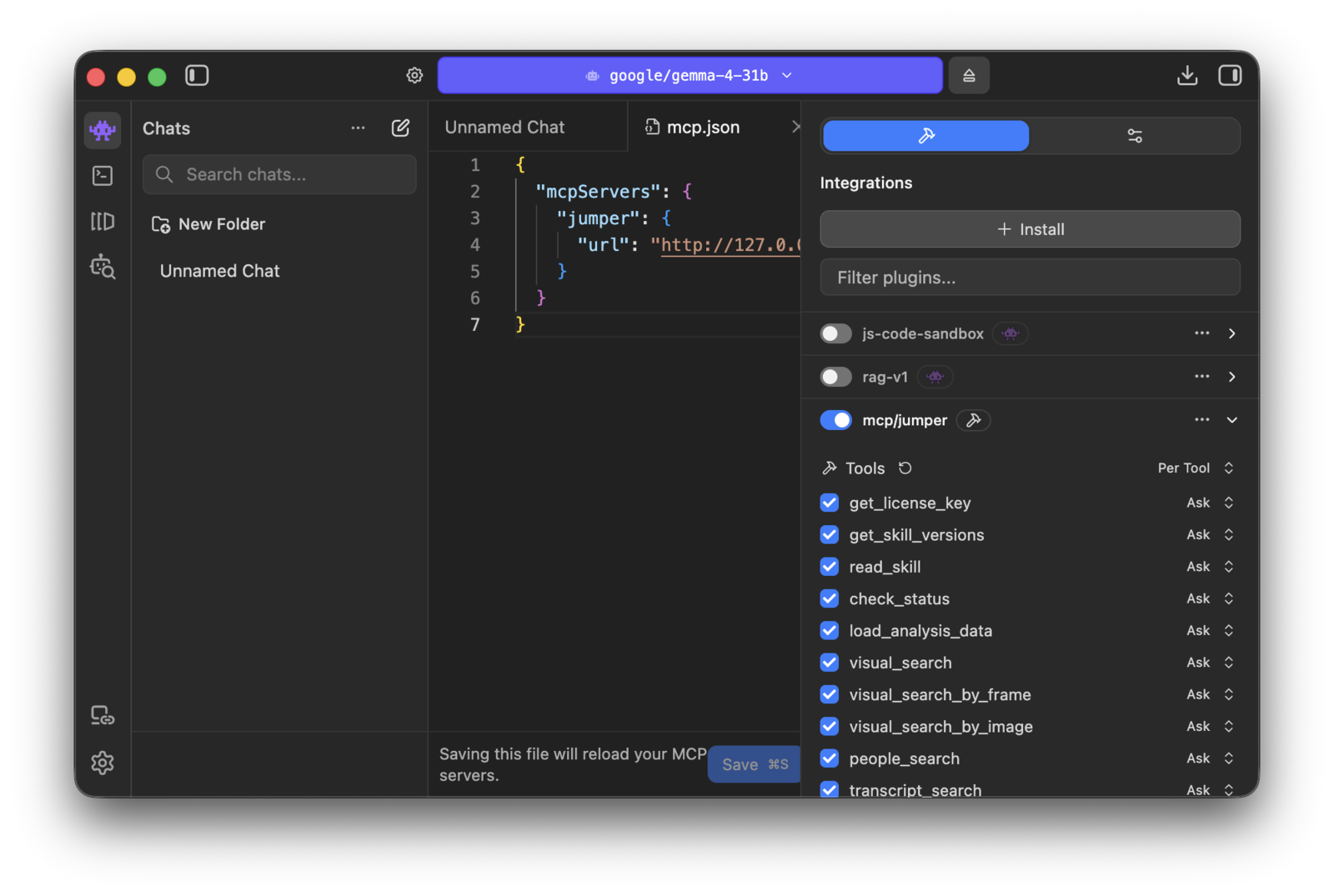Switch to the model parameters sliders tab
The height and width of the screenshot is (896, 1334).
1135,136
